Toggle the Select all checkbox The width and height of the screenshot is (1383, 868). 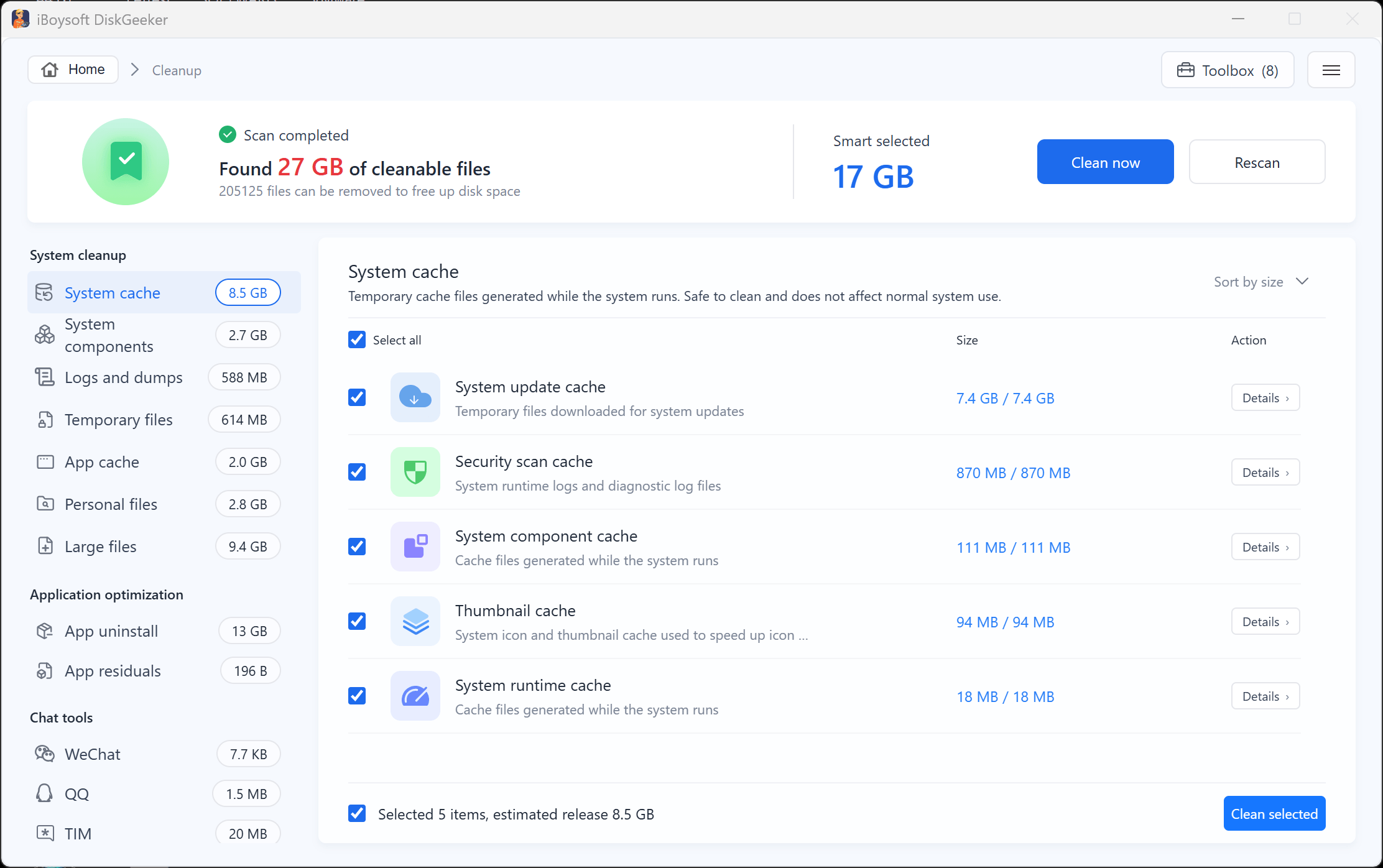point(357,339)
